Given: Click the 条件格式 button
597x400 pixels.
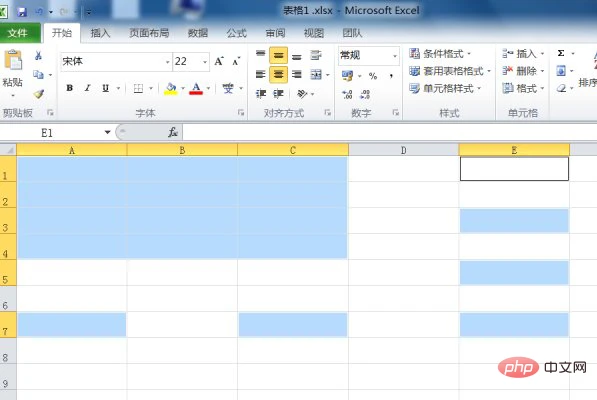Looking at the screenshot, I should point(440,53).
